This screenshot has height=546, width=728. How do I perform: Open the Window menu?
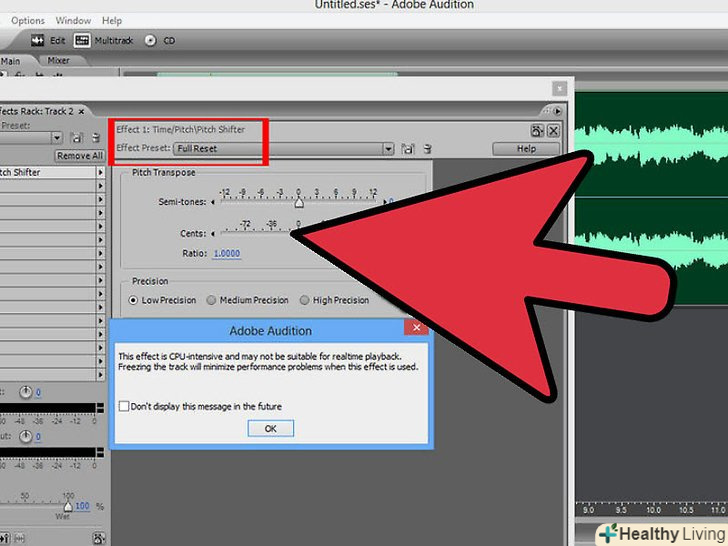click(73, 21)
